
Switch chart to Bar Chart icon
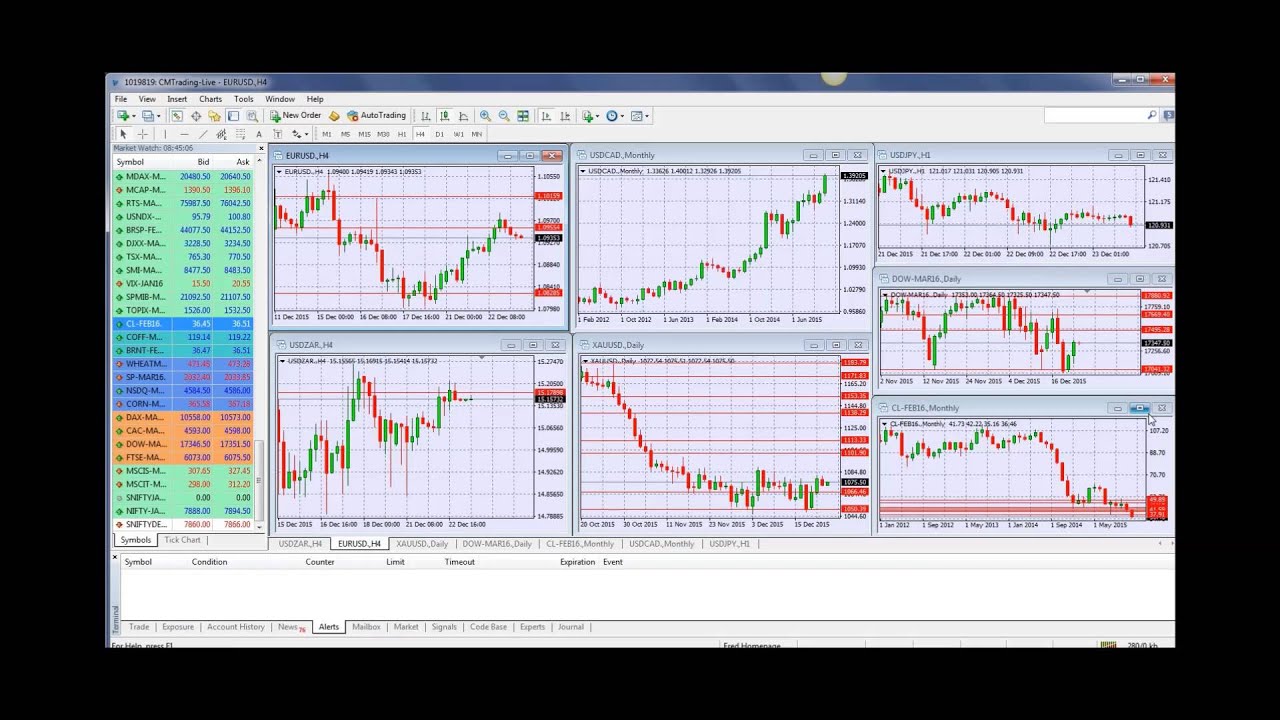tap(426, 116)
